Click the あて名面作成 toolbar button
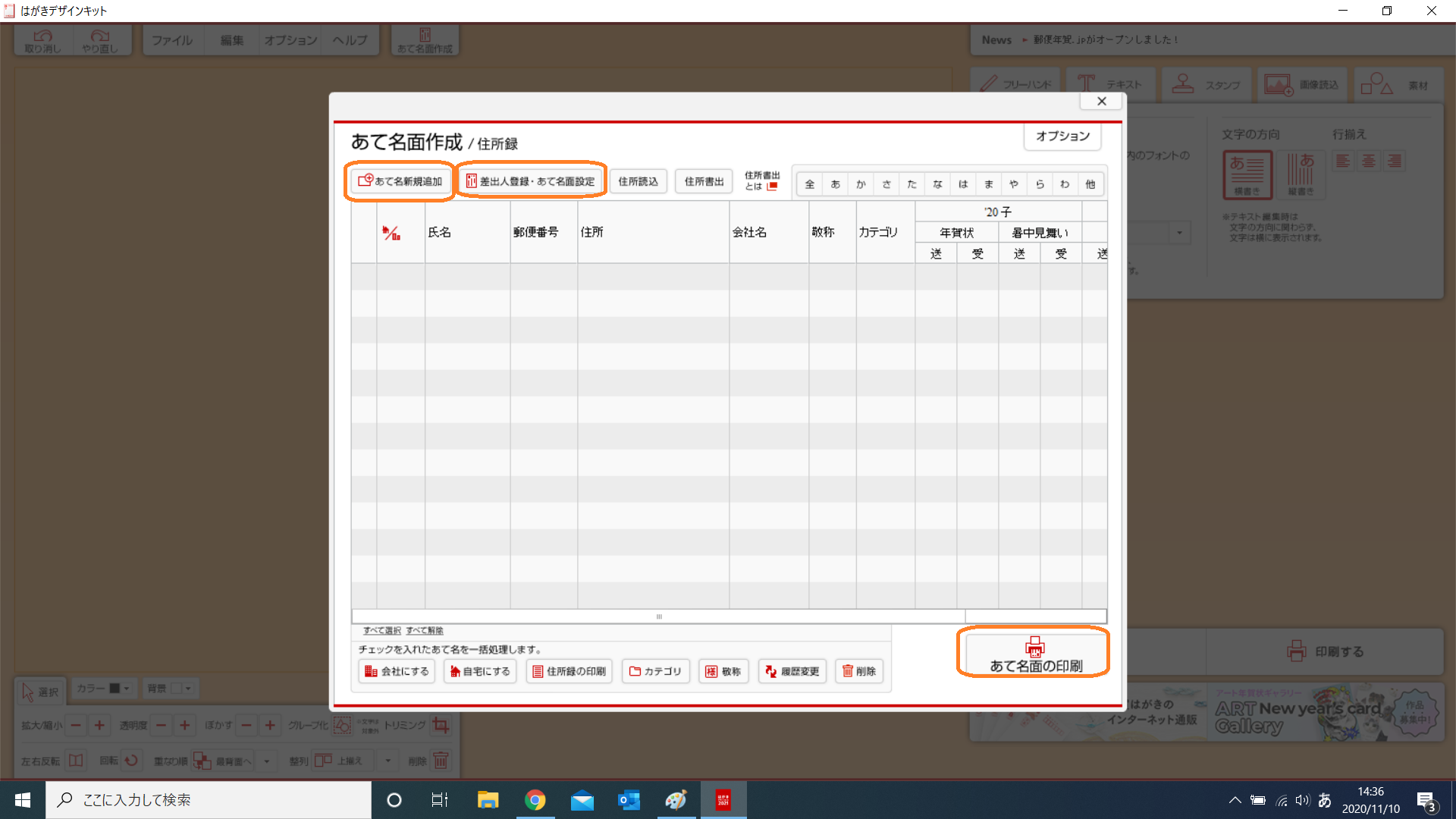The width and height of the screenshot is (1456, 819). pos(425,41)
